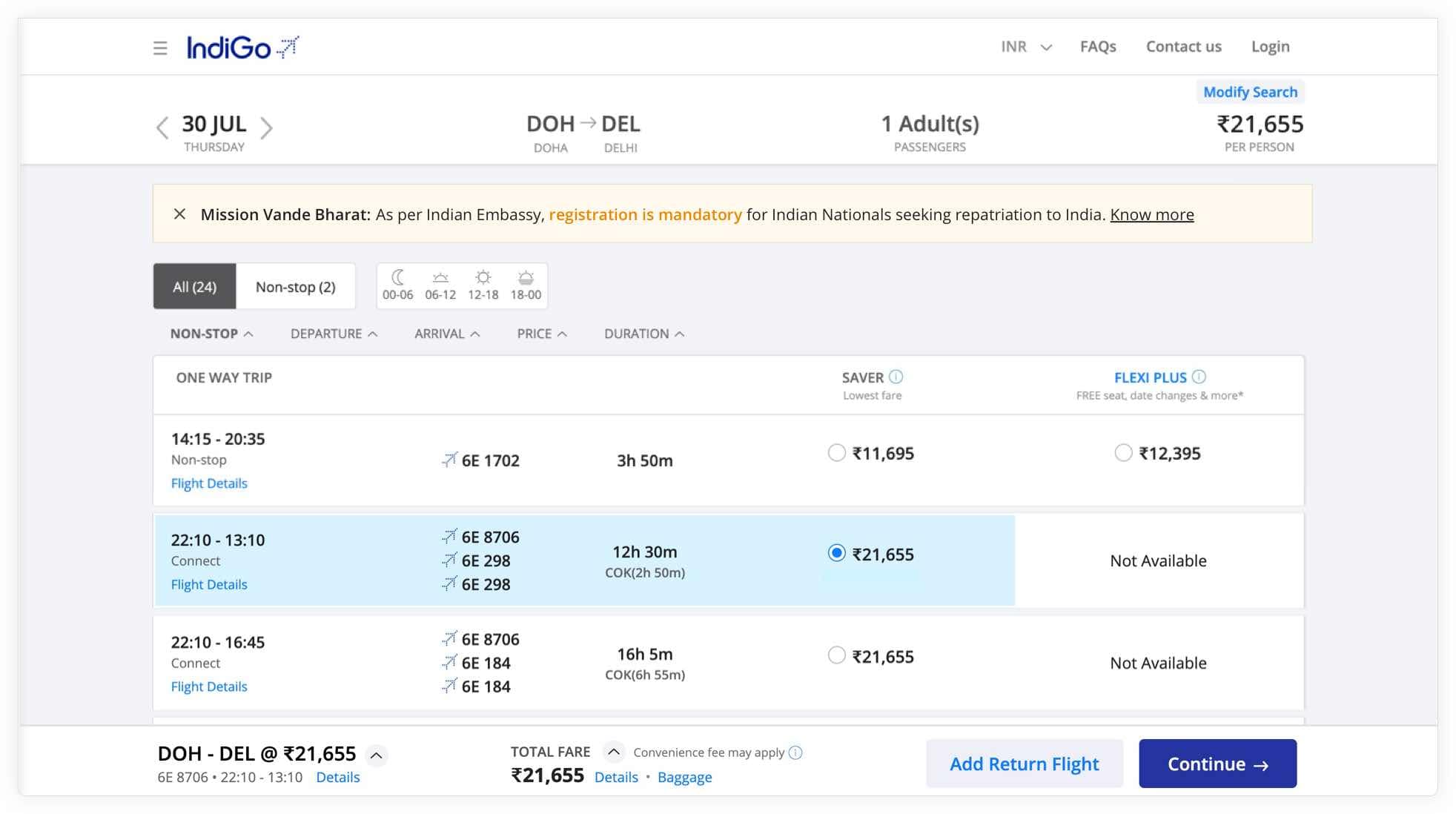Image resolution: width=1456 pixels, height=814 pixels.
Task: Filter flights by 12-18 afternoon time slot
Action: pos(483,285)
